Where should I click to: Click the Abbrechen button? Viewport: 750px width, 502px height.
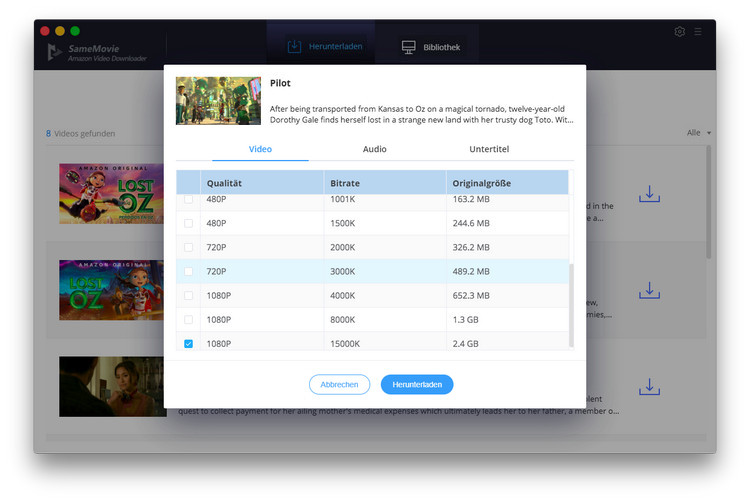coord(339,384)
